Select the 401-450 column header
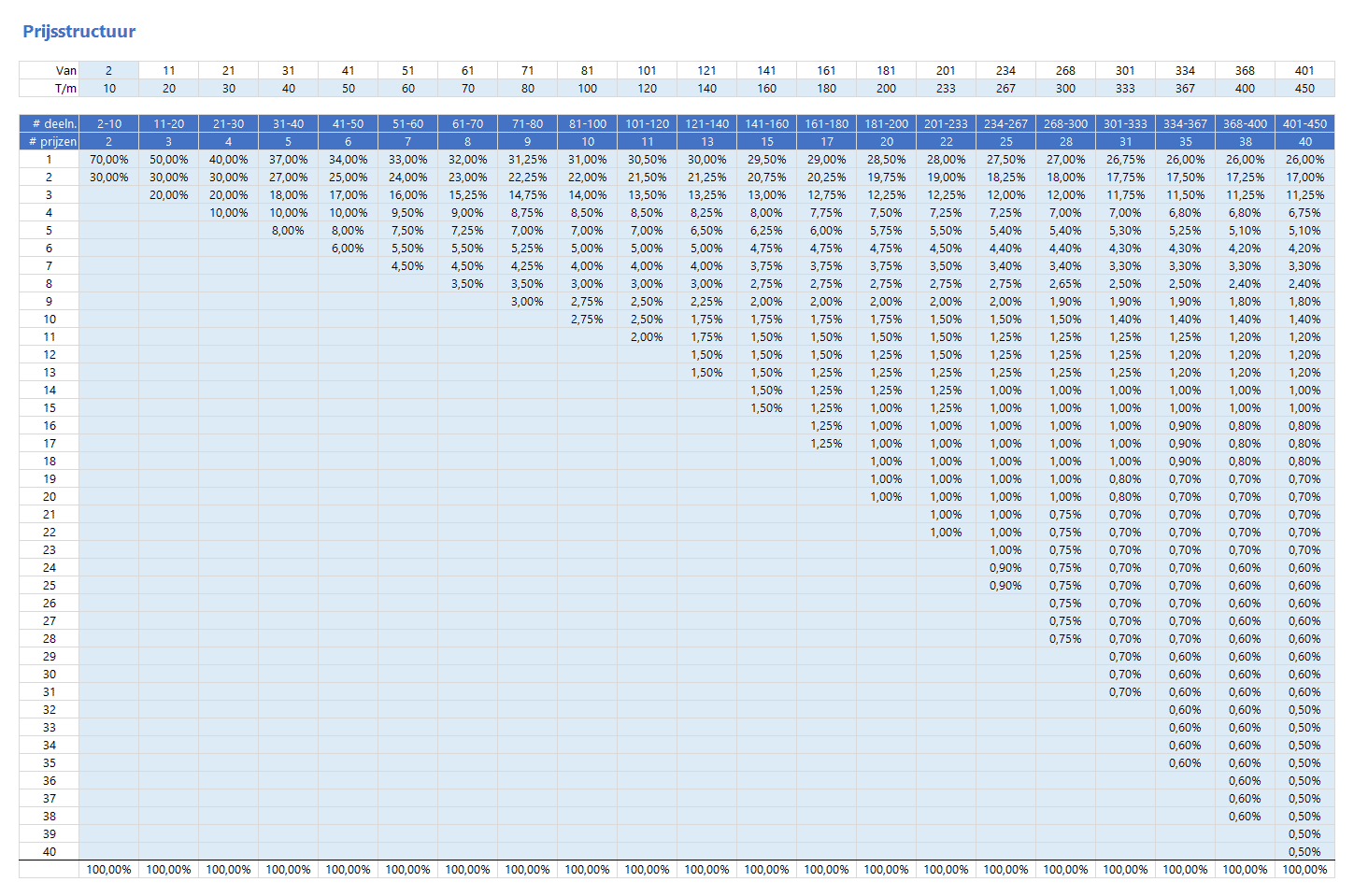Viewport: 1354px width, 896px height. click(x=1304, y=123)
